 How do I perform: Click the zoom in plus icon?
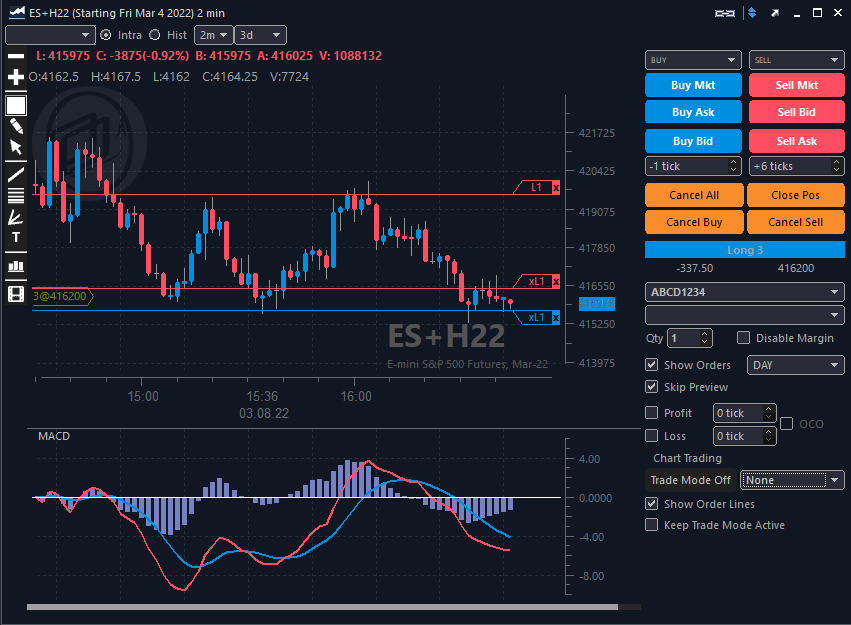[x=16, y=76]
